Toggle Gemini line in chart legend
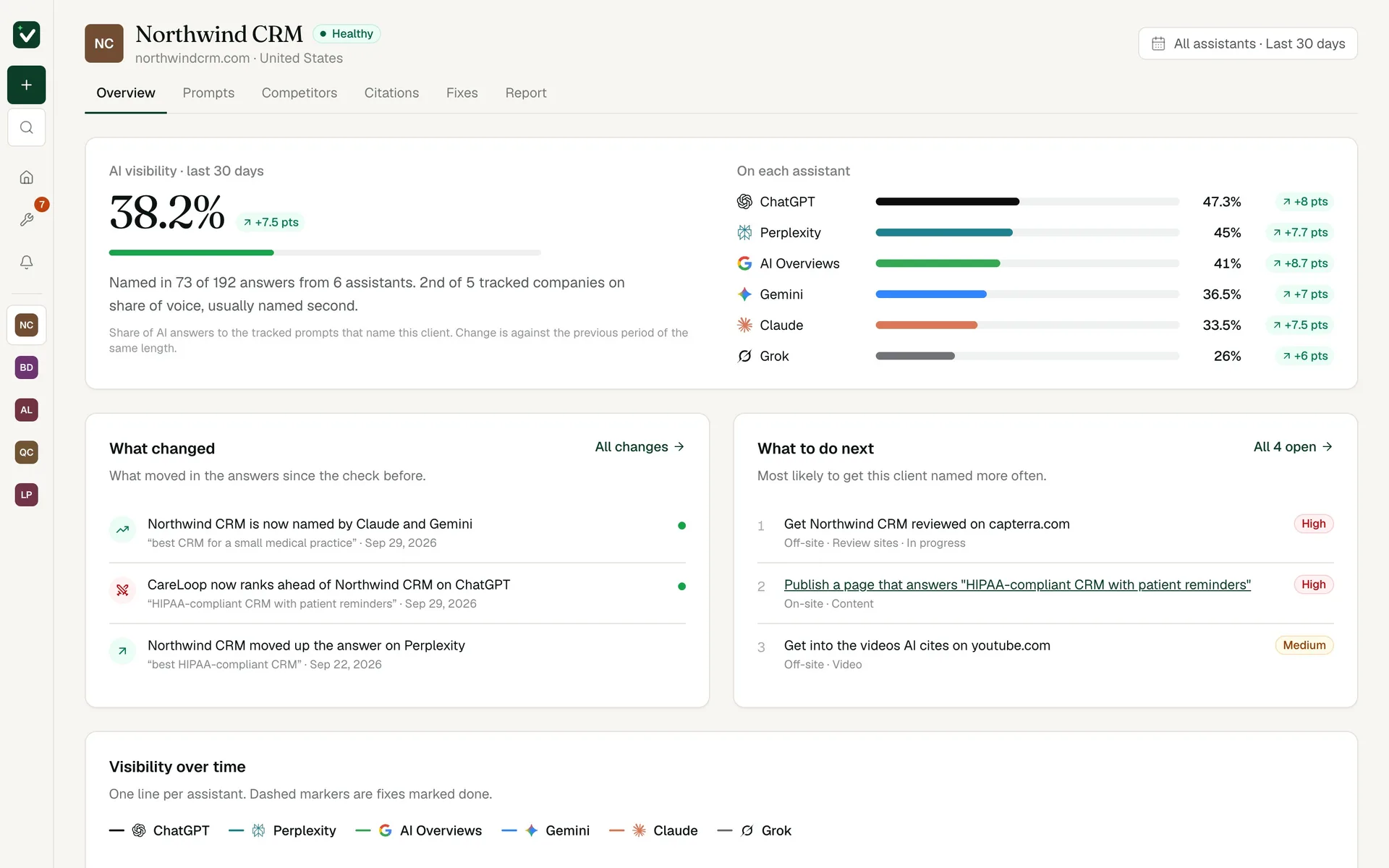The image size is (1389, 868). 545,830
